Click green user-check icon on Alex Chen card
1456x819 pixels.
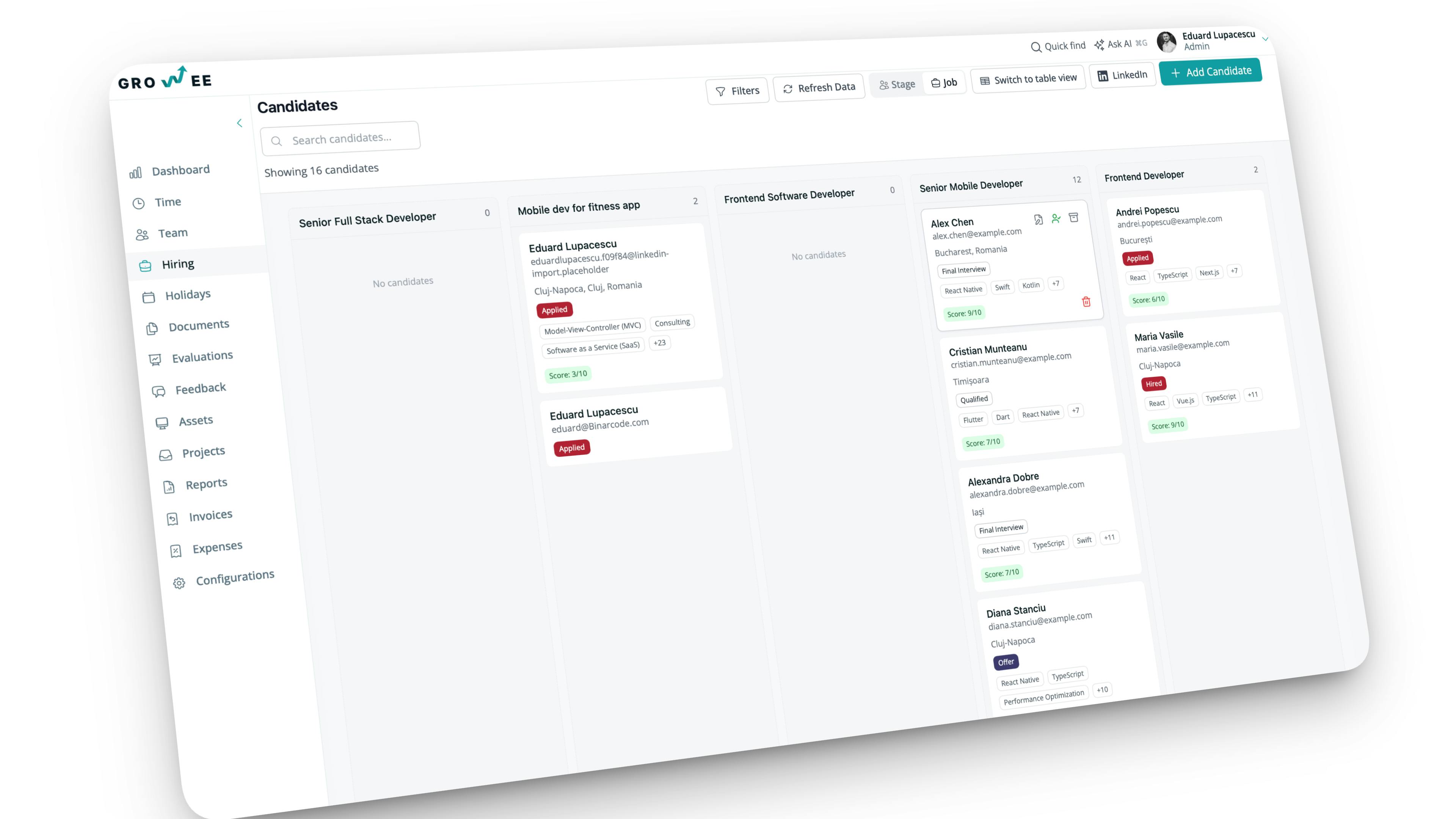pos(1056,219)
